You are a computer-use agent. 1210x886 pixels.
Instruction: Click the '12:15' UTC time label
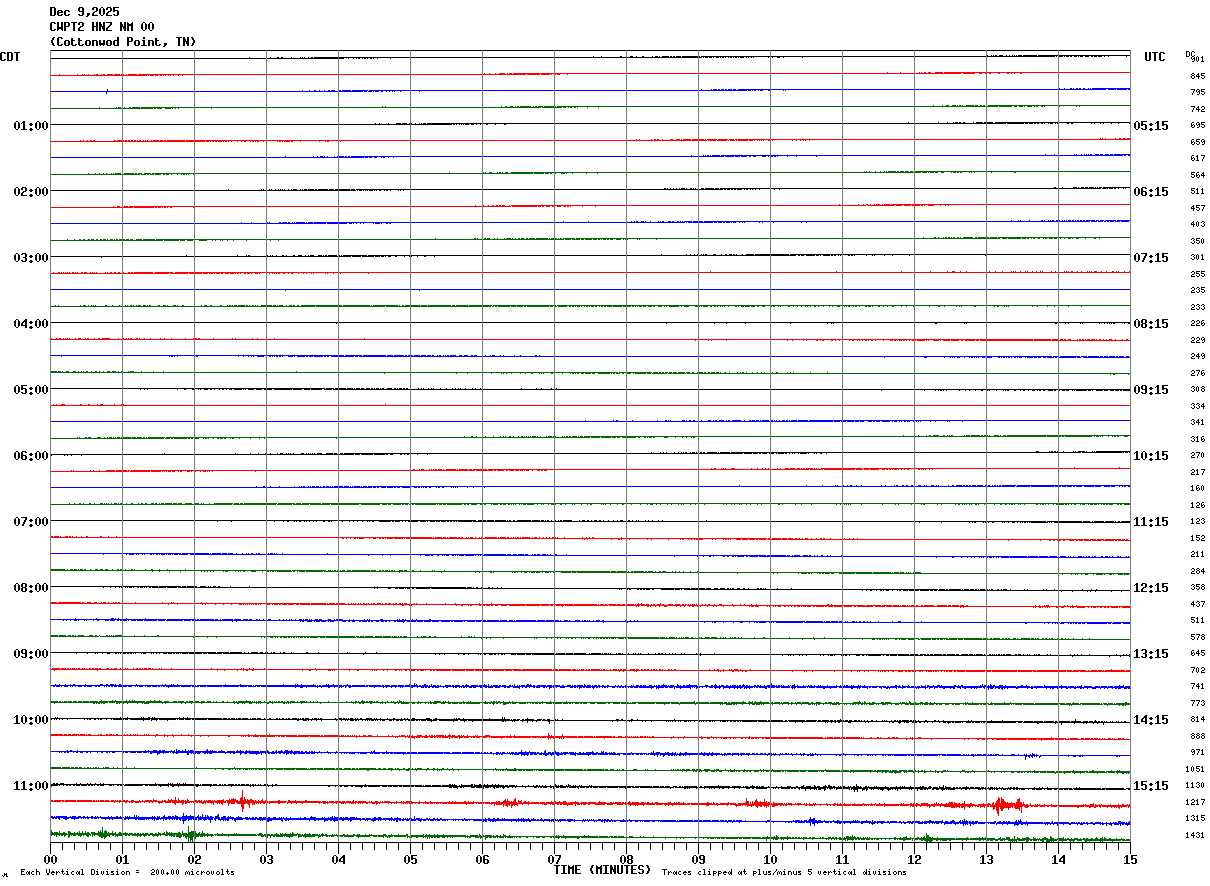(1151, 588)
